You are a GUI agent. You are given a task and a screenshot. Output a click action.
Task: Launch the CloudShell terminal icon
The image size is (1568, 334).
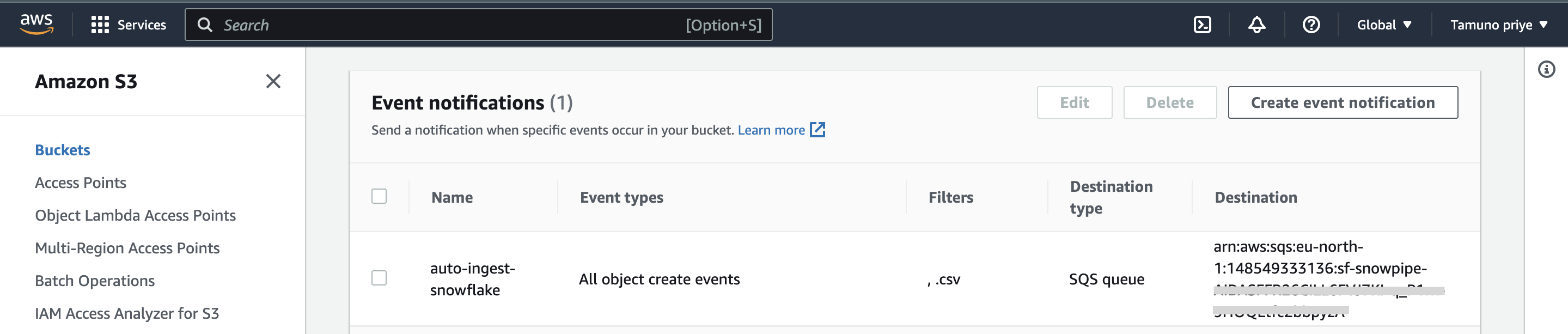(x=1202, y=25)
